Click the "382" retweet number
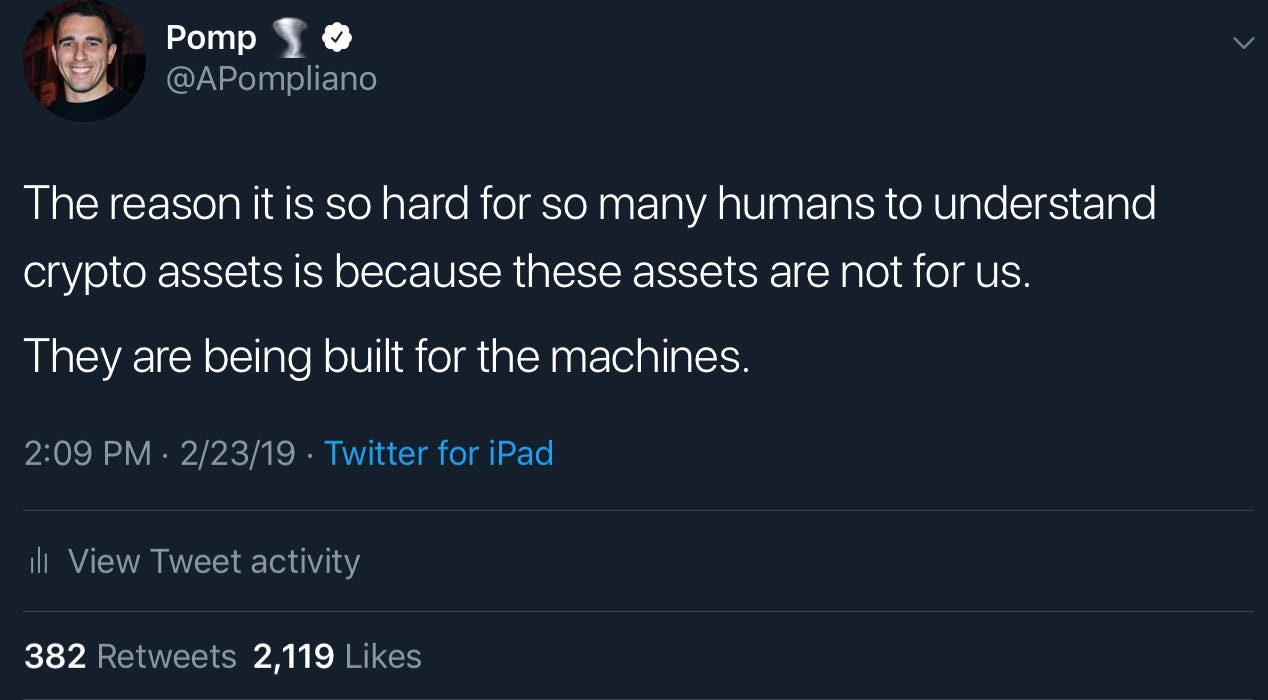This screenshot has height=700, width=1268. click(x=55, y=656)
